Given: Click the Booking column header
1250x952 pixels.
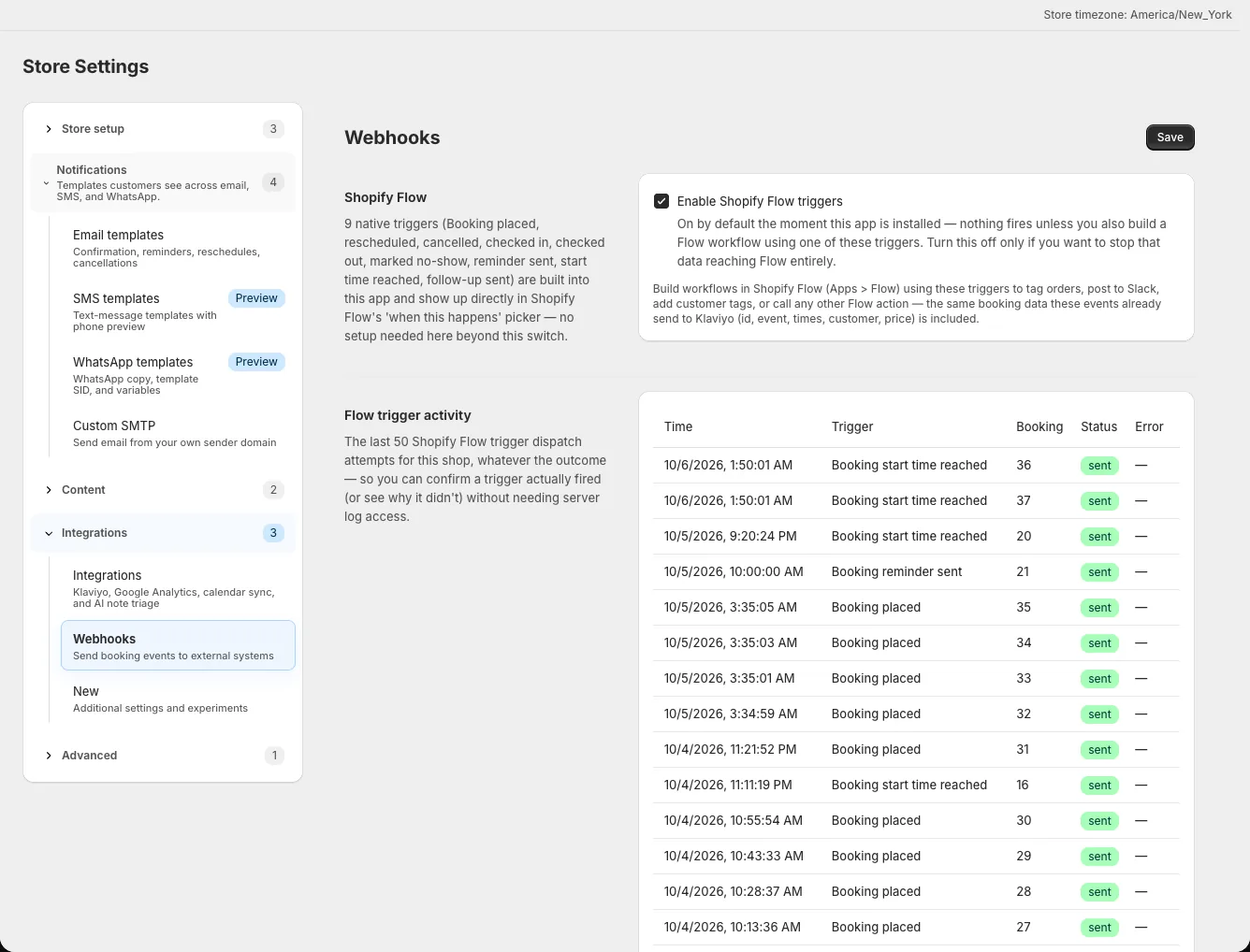Looking at the screenshot, I should point(1039,426).
